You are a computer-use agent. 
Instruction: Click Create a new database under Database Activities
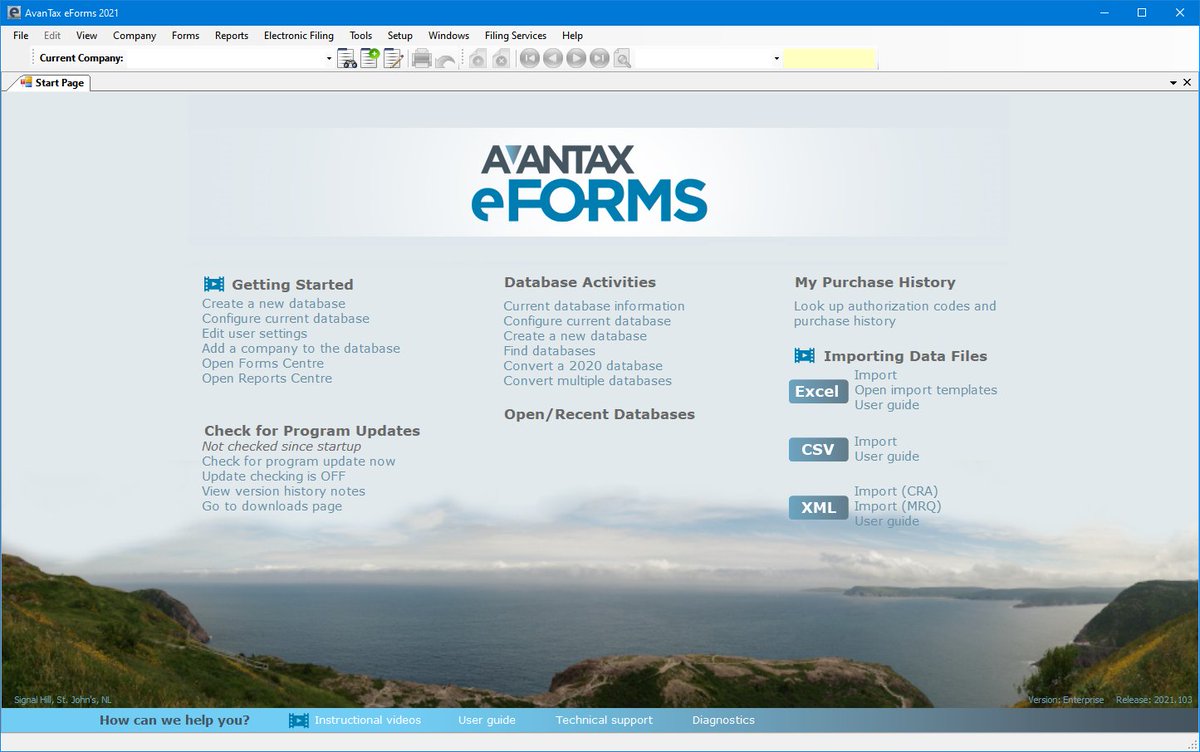[x=575, y=336]
